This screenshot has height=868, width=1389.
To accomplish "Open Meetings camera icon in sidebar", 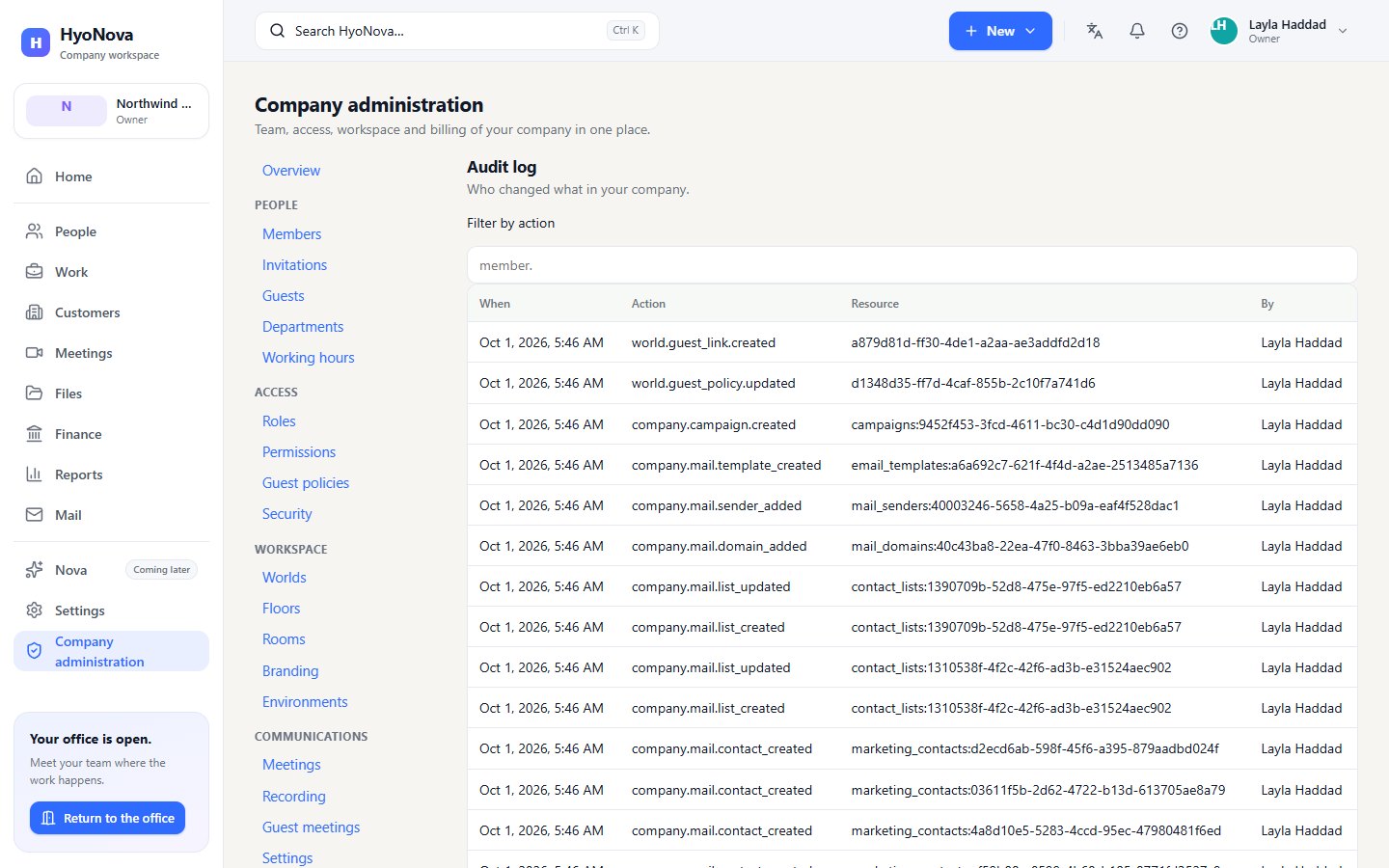I will [35, 353].
